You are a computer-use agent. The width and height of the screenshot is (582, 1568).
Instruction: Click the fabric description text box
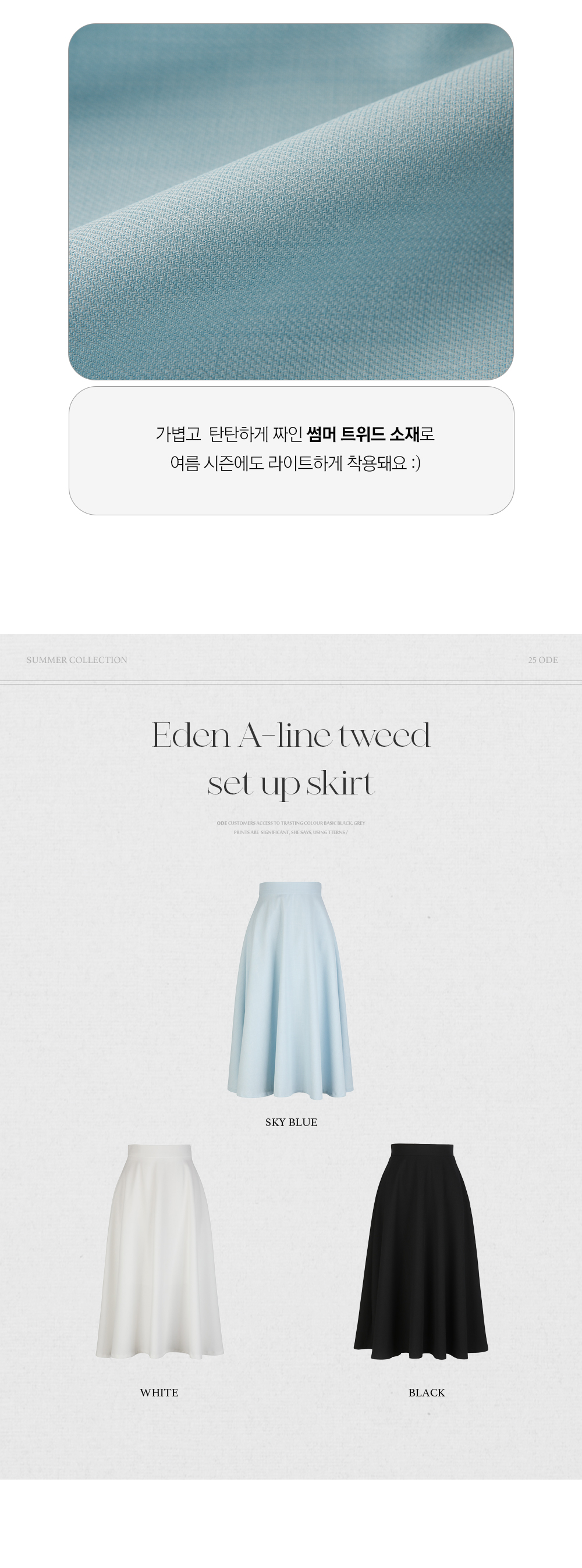point(292,450)
